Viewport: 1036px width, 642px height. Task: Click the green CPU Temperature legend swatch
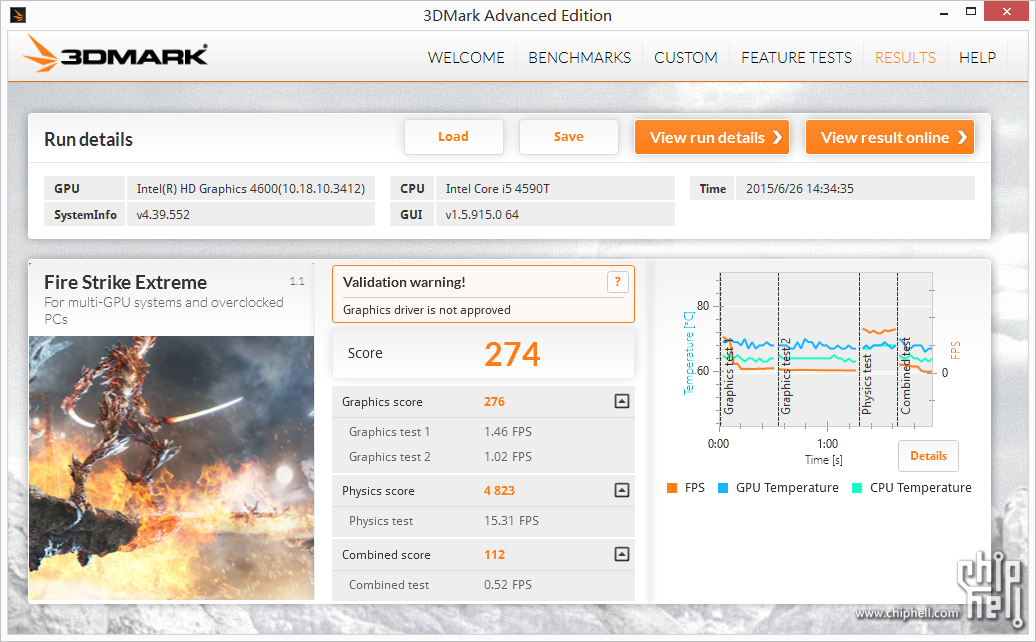tap(857, 488)
